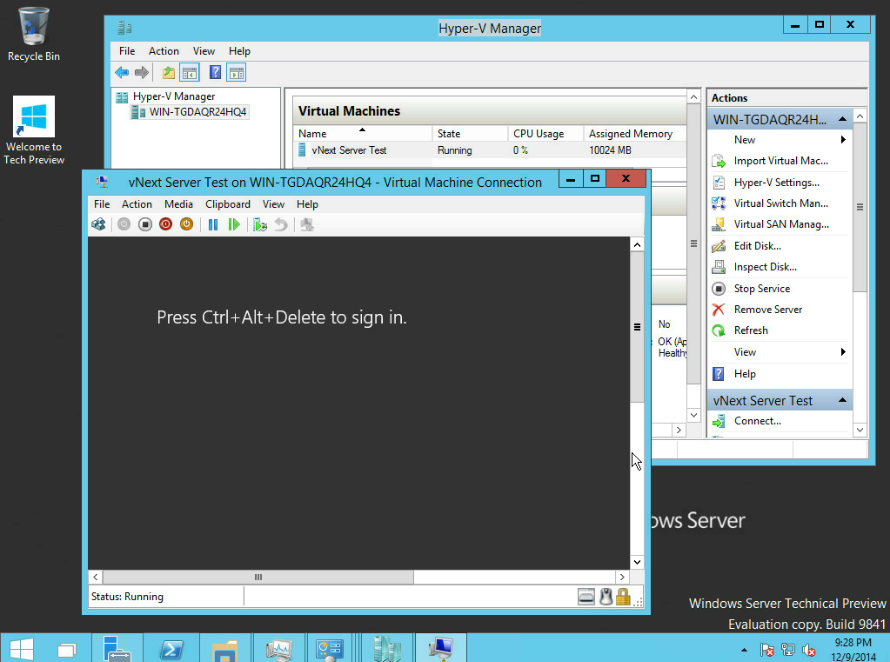Click VM Connection horizontal scrollbar thumb
The width and height of the screenshot is (890, 662).
coord(258,577)
